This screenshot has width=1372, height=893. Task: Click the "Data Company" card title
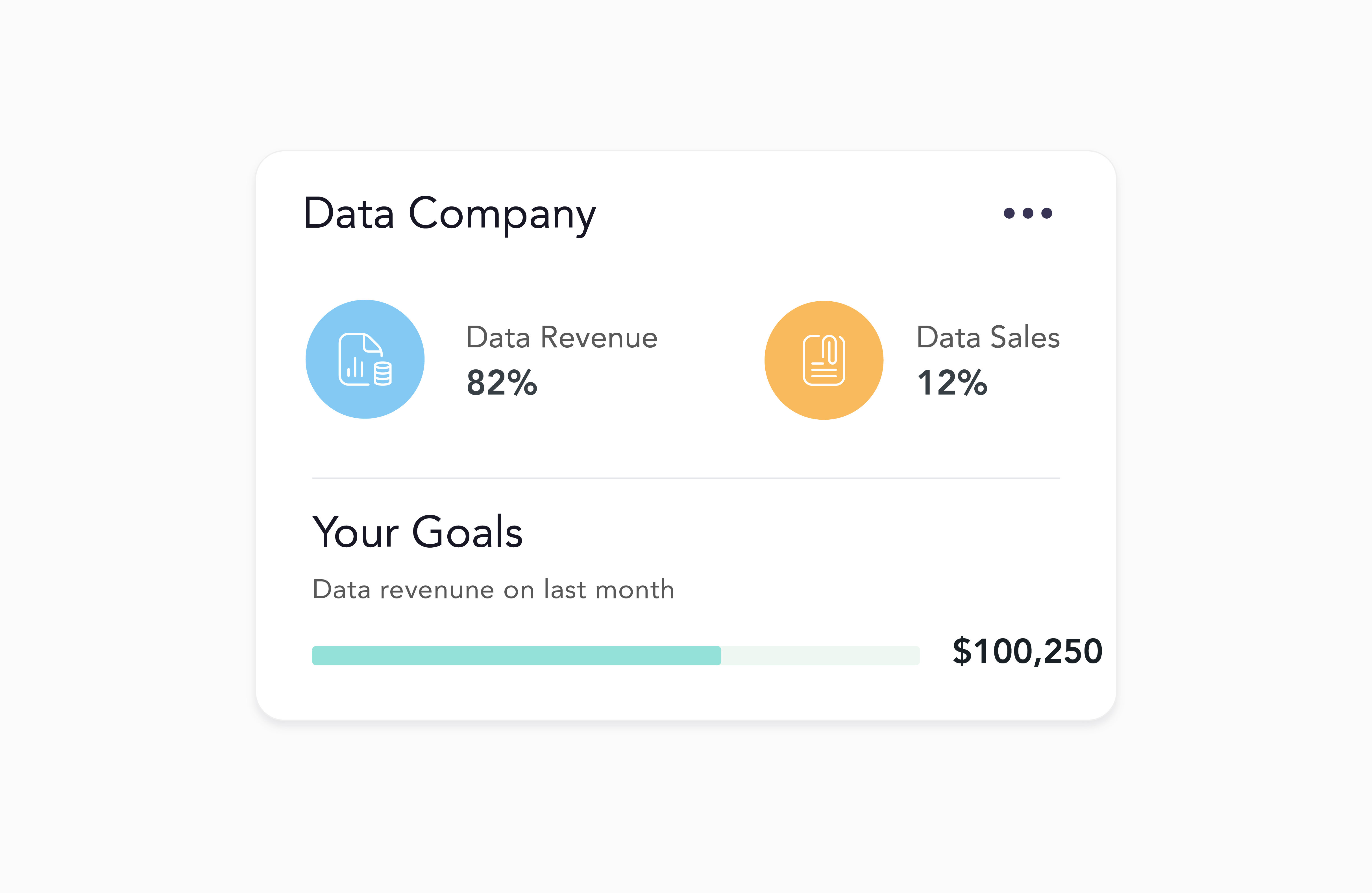(x=449, y=214)
